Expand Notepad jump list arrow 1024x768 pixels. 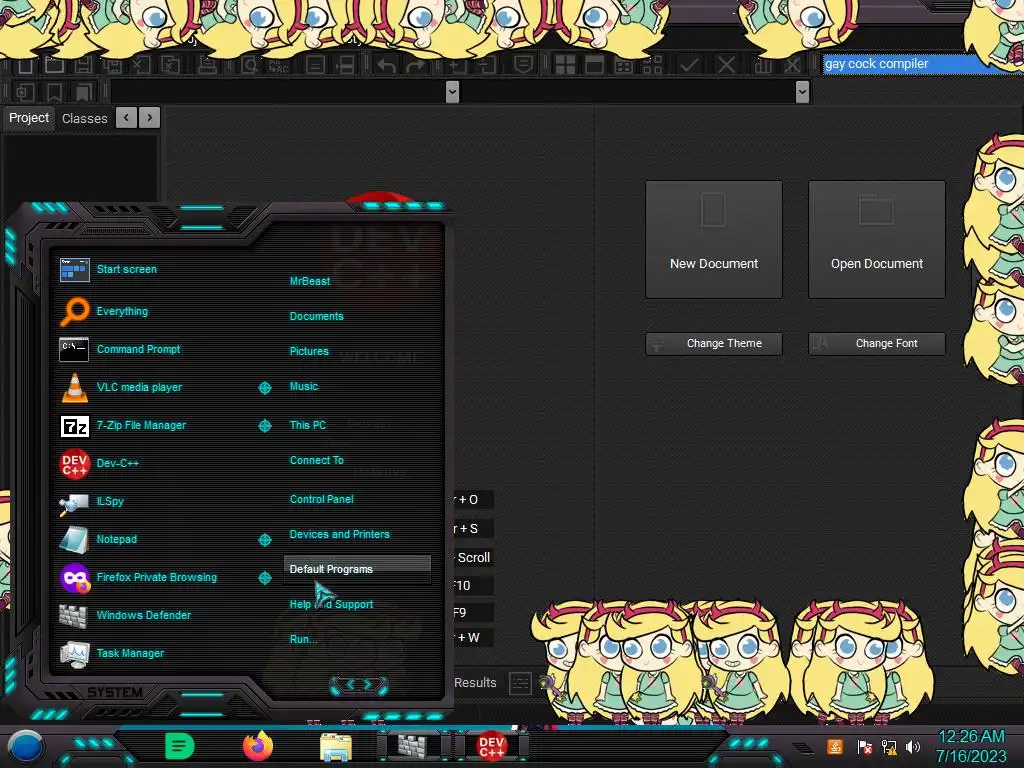tap(264, 539)
